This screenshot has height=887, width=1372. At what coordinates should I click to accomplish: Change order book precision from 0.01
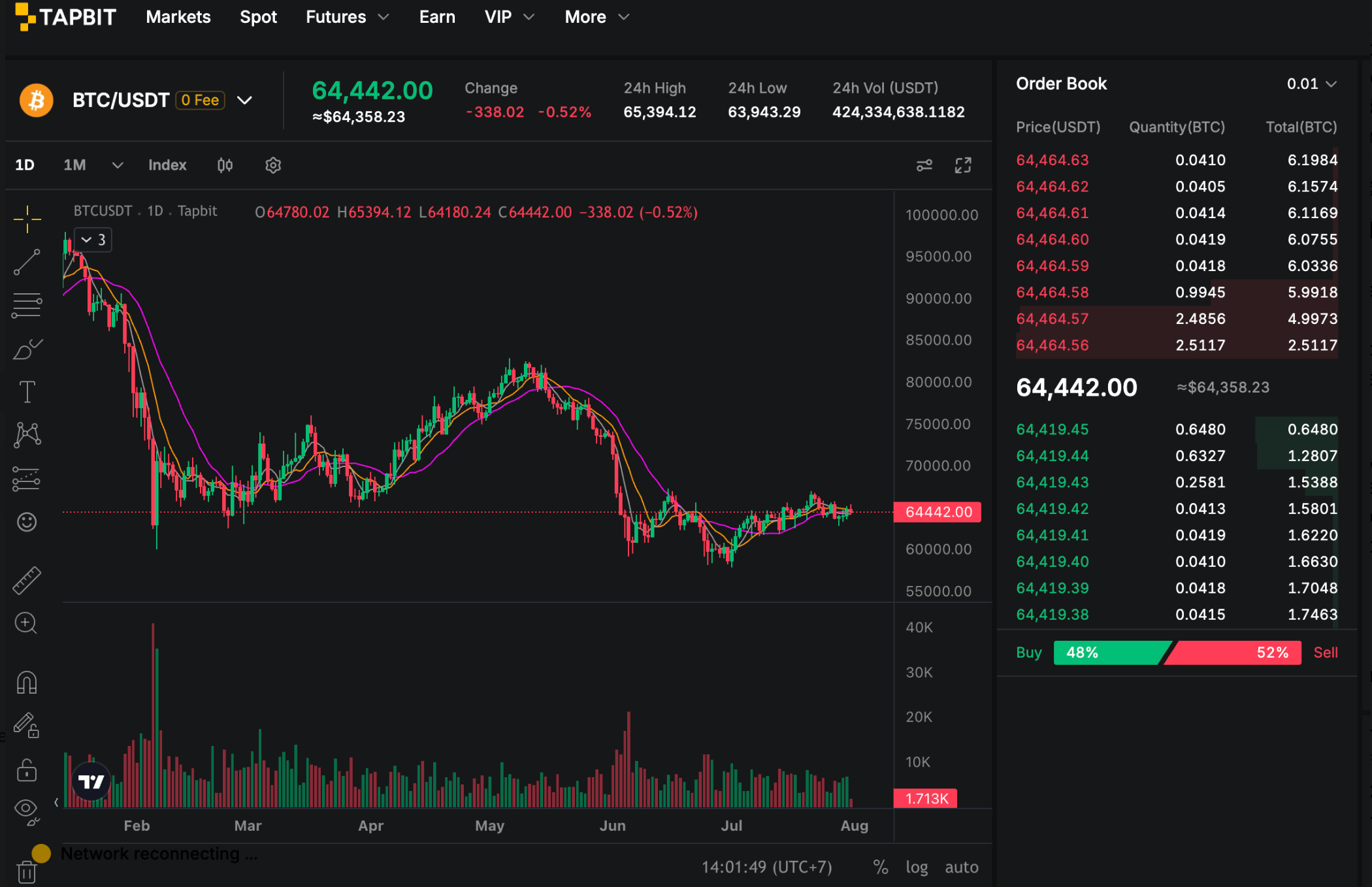[1312, 84]
